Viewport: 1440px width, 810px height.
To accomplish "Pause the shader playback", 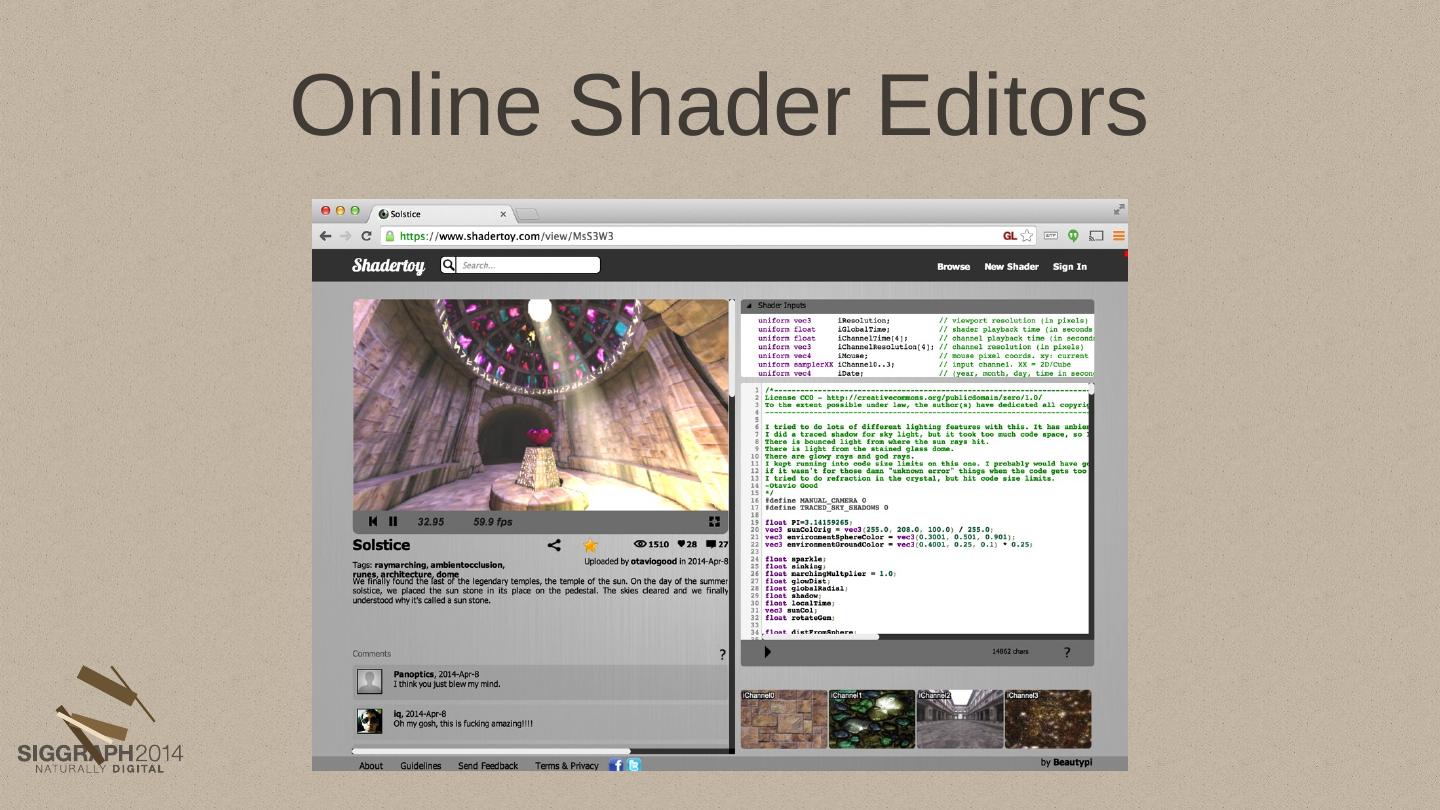I will tap(393, 521).
